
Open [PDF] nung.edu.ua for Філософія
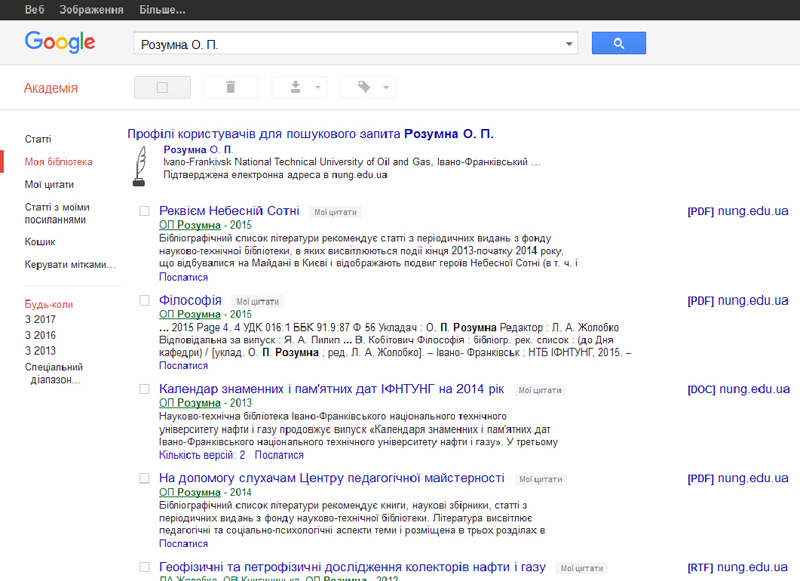point(738,300)
